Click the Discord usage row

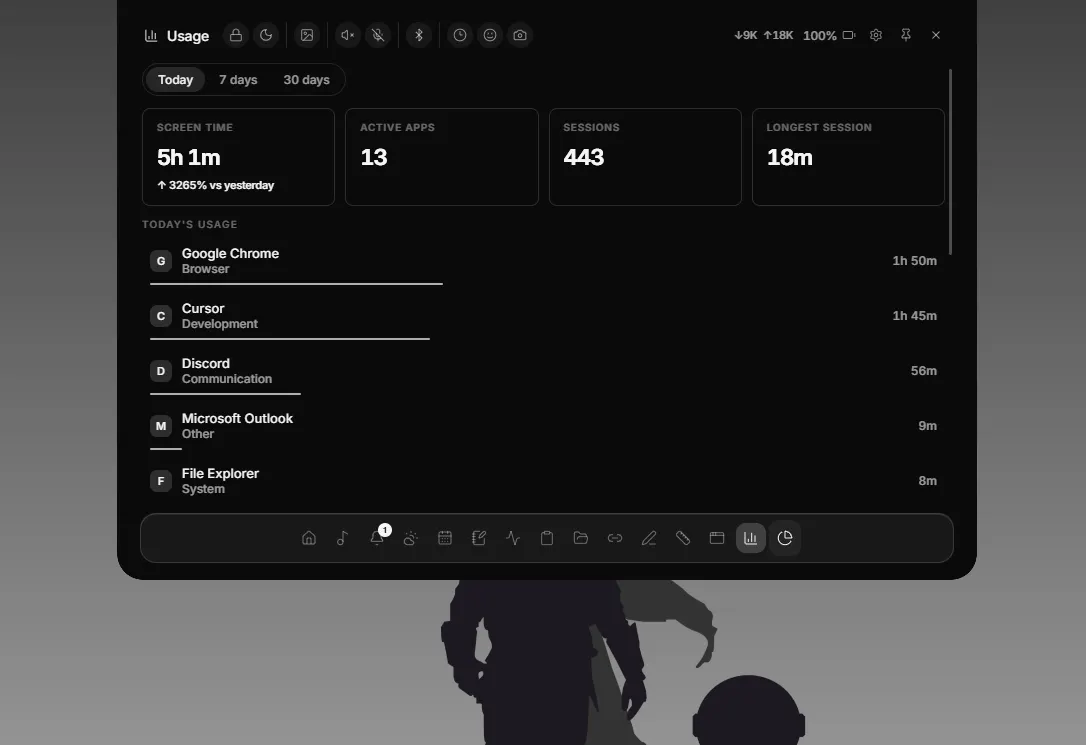544,372
